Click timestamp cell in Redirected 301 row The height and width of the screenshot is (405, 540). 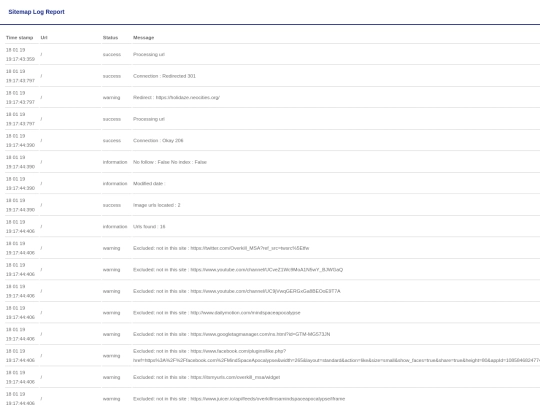coord(20,76)
